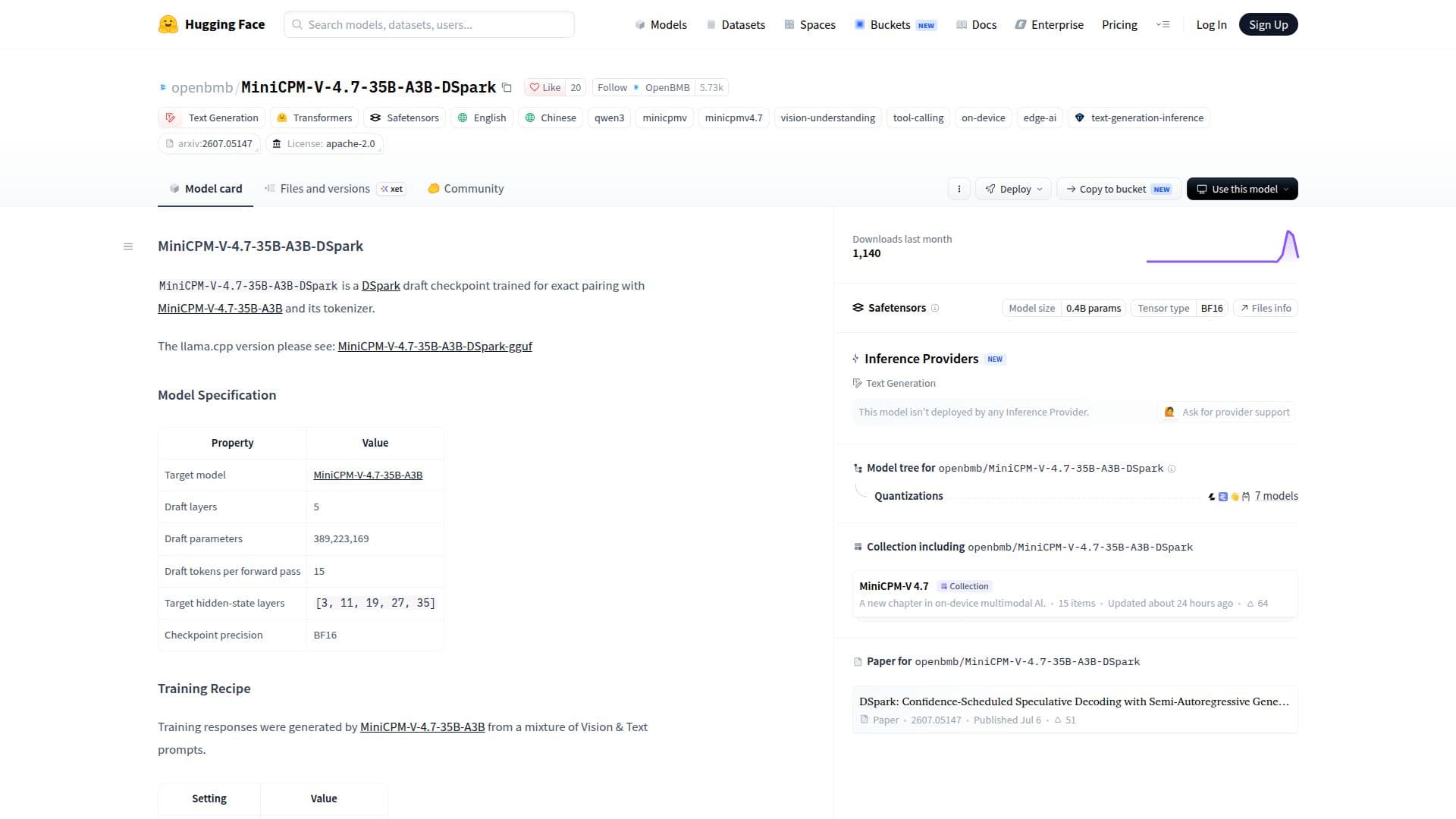Screen dimensions: 1456x819
Task: Click the Safetensors info icon
Action: point(935,308)
